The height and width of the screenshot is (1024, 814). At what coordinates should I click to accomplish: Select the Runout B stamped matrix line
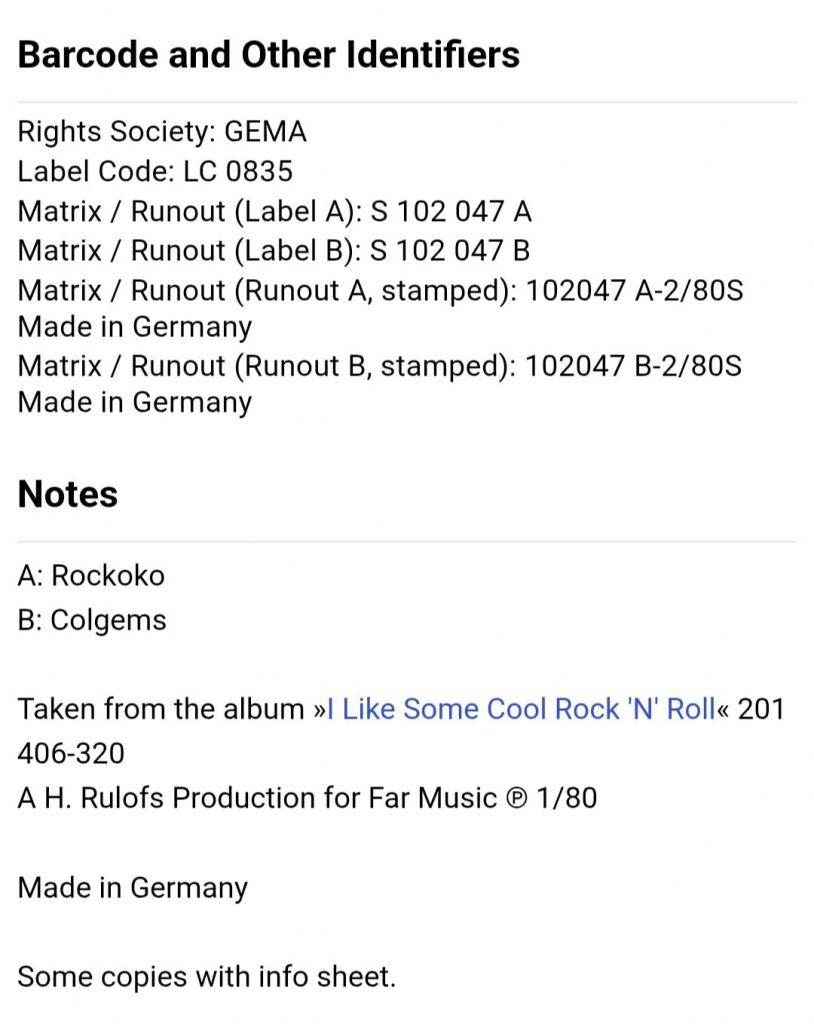click(x=380, y=365)
